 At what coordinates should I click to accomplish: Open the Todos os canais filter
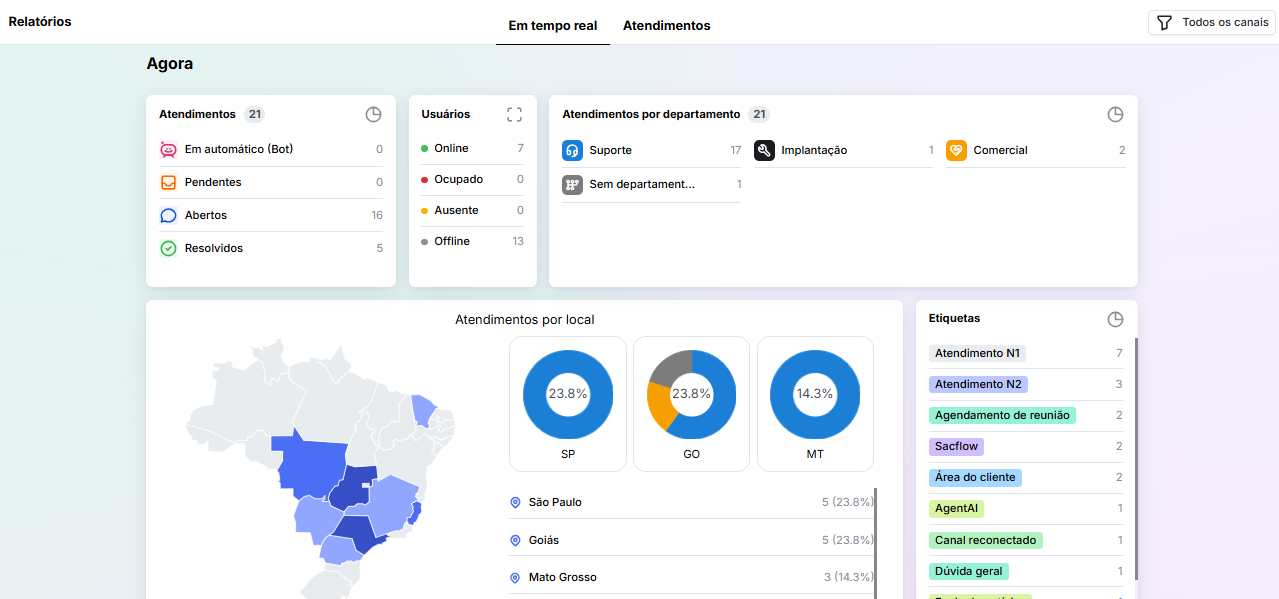pos(1212,22)
